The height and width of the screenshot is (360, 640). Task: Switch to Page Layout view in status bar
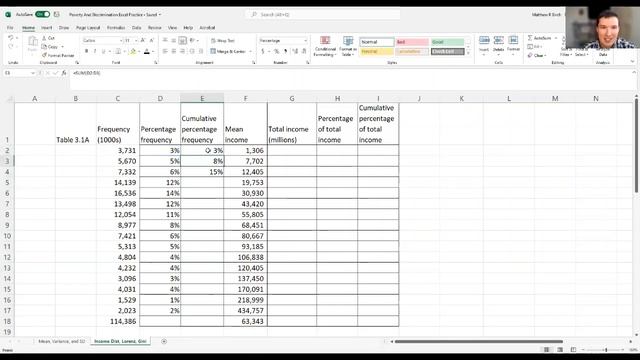[x=560, y=350]
